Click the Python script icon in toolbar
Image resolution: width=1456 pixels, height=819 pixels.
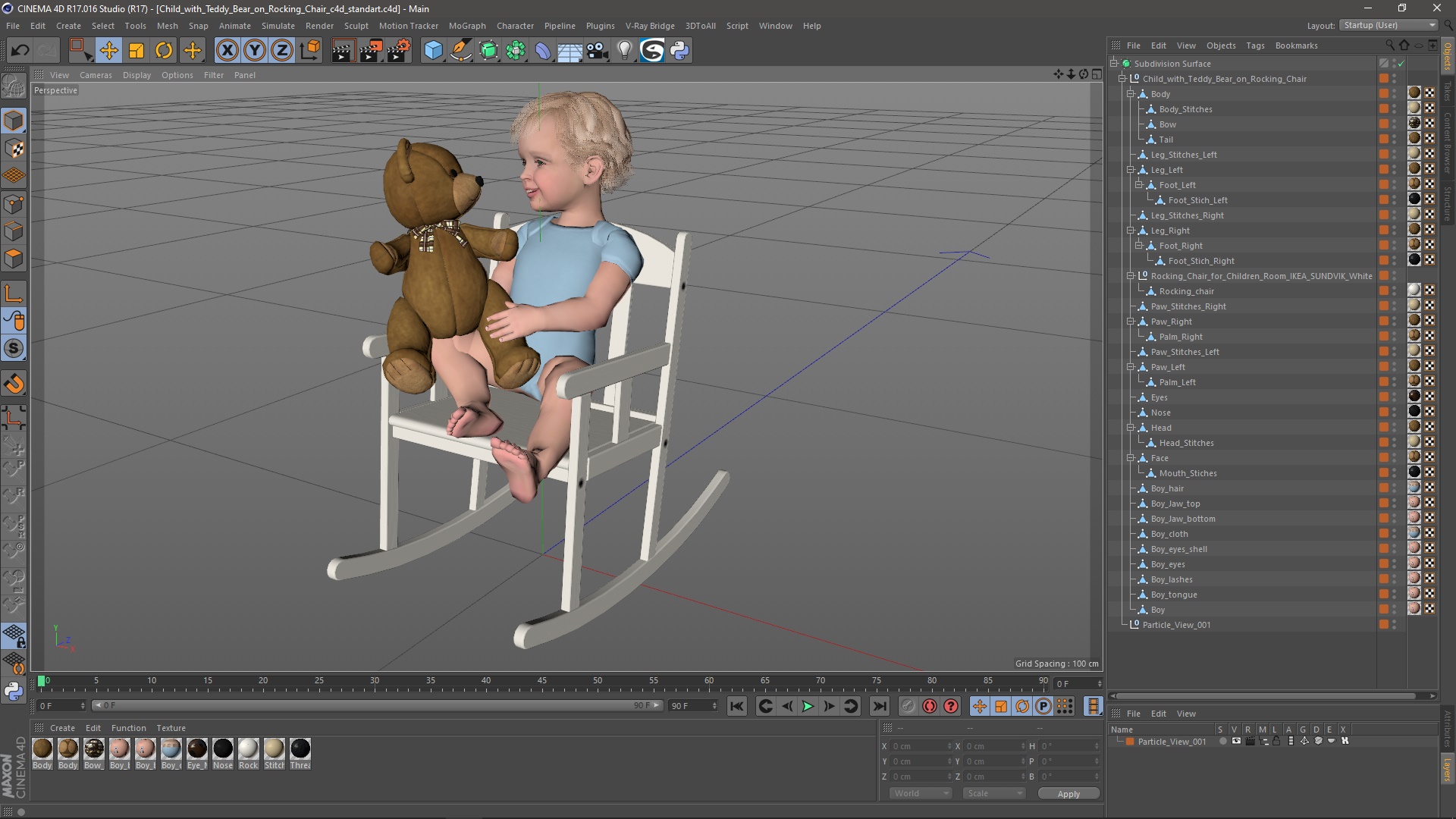pyautogui.click(x=680, y=51)
